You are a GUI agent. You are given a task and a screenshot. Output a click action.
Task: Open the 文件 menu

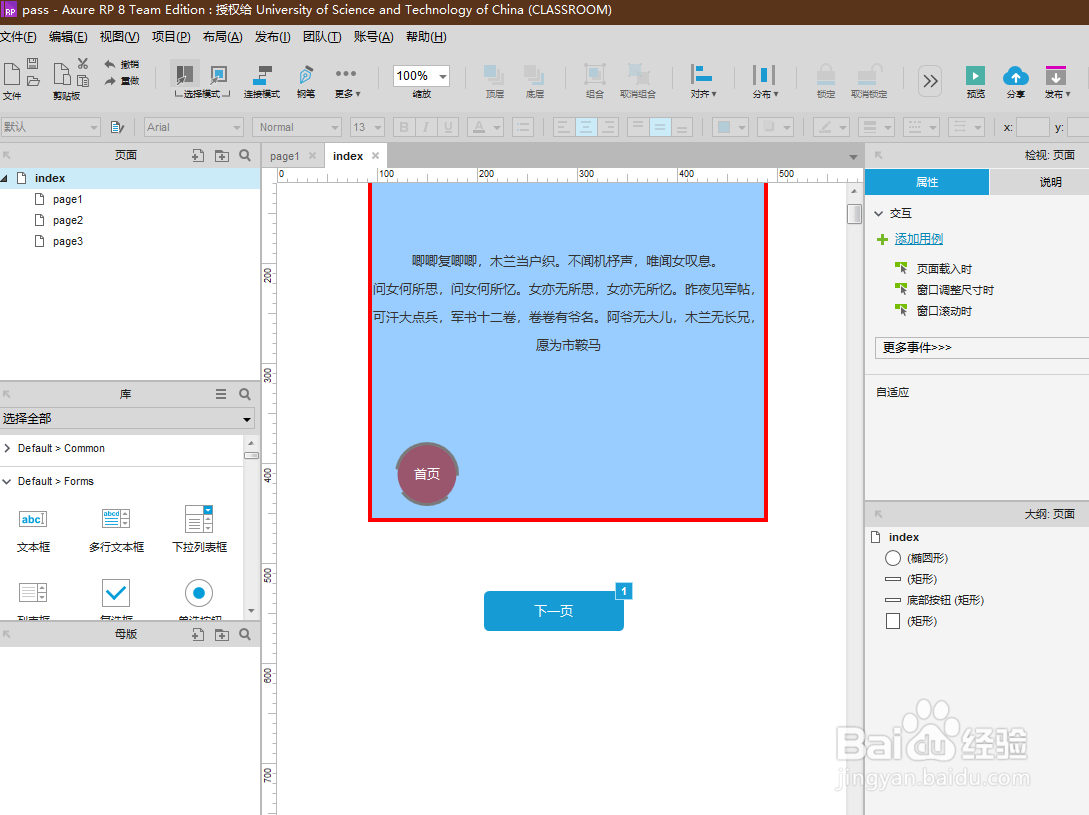(x=18, y=37)
